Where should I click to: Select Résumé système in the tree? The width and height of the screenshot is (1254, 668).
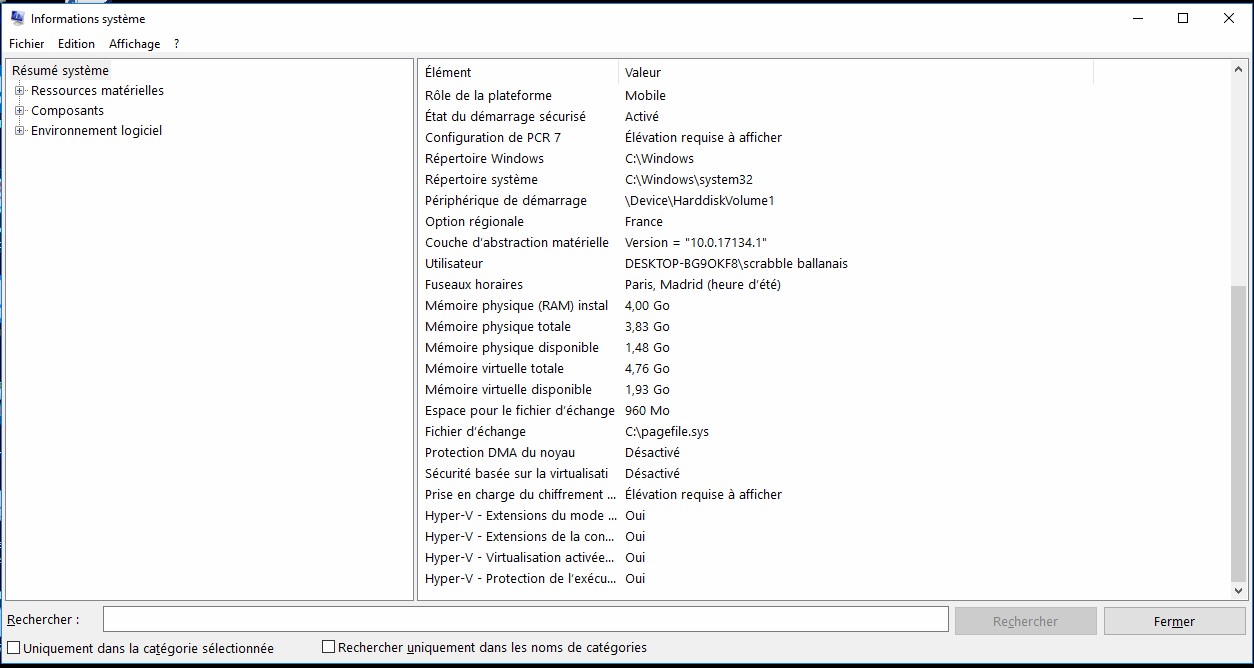[60, 71]
